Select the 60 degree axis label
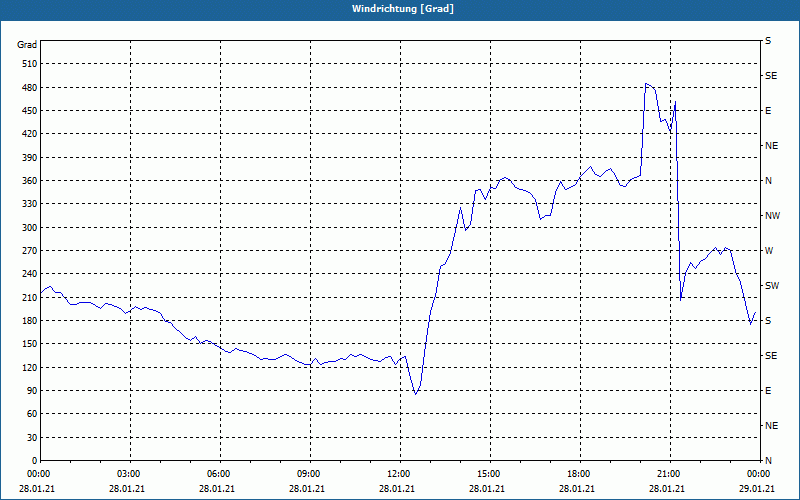This screenshot has height=500, width=800. [32, 414]
